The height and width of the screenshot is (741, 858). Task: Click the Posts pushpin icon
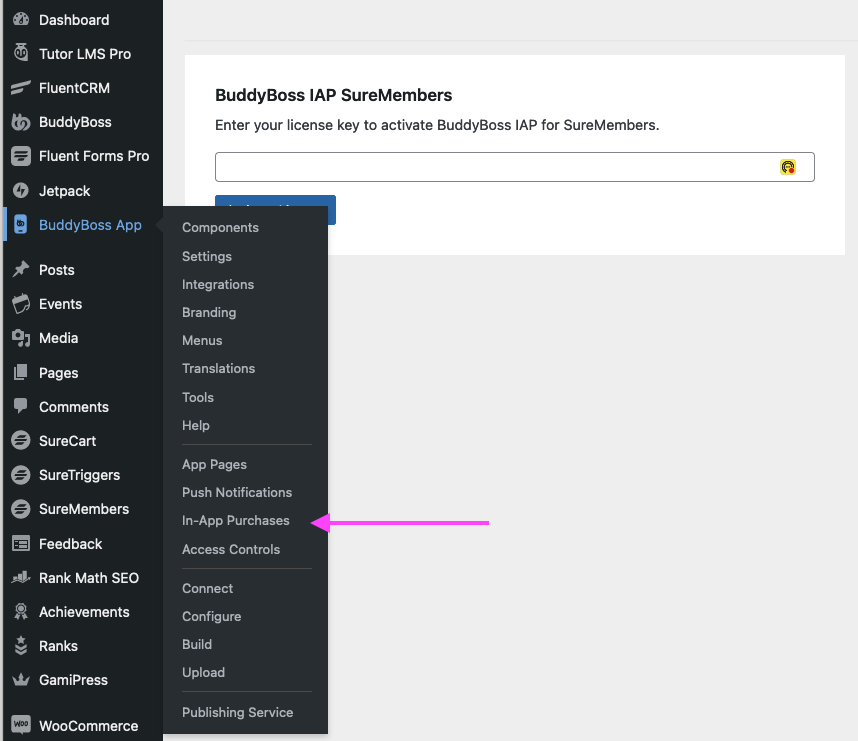click(20, 270)
